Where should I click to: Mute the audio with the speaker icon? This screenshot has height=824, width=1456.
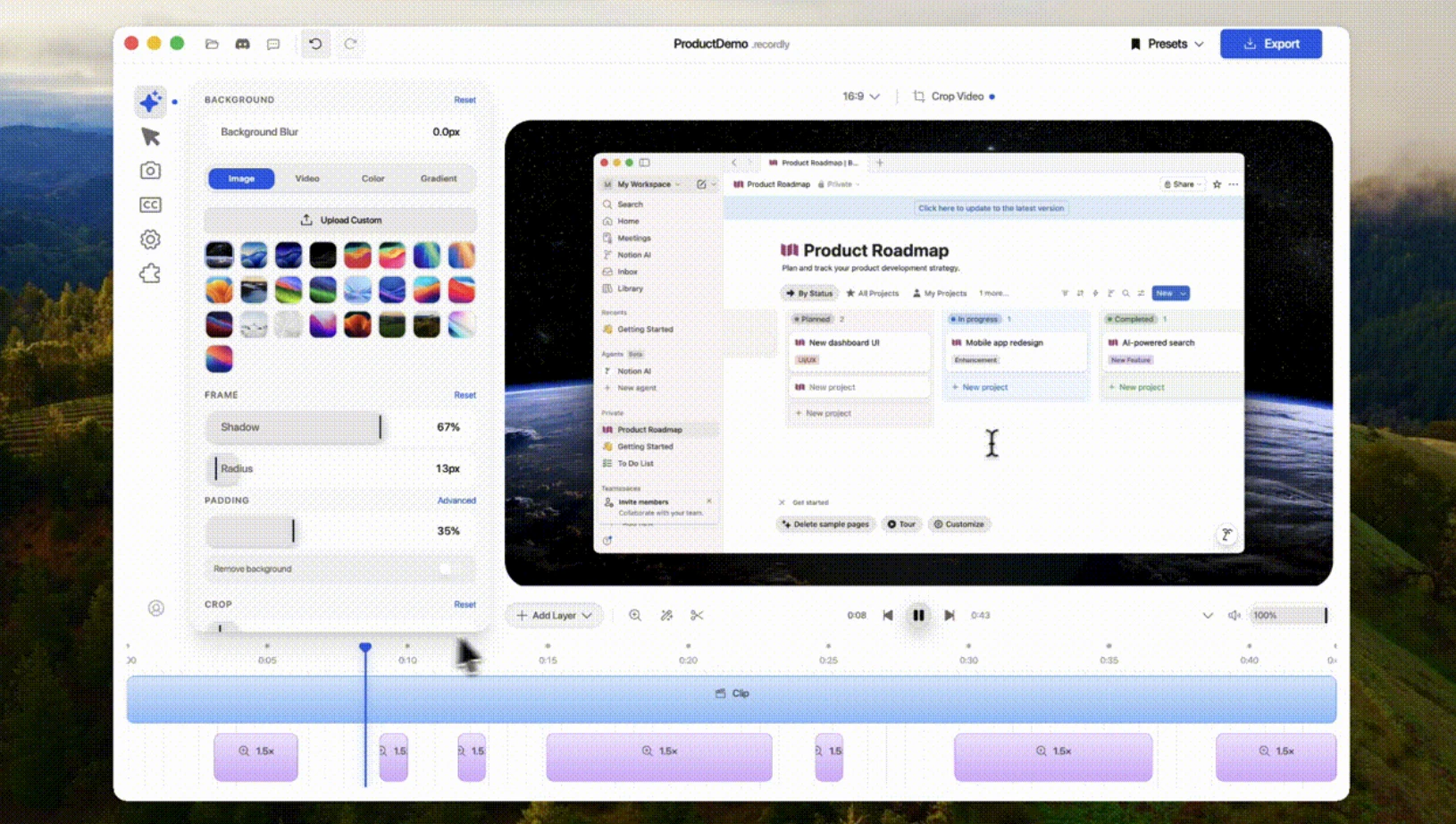[1234, 615]
